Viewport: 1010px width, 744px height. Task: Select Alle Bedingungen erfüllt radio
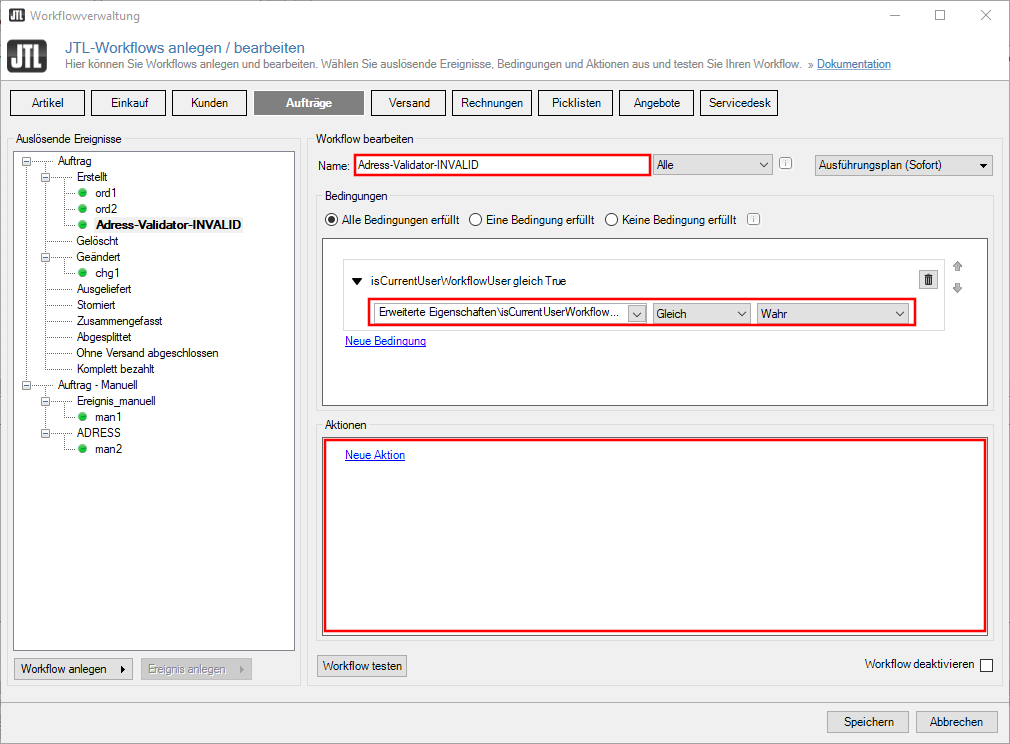coord(331,220)
